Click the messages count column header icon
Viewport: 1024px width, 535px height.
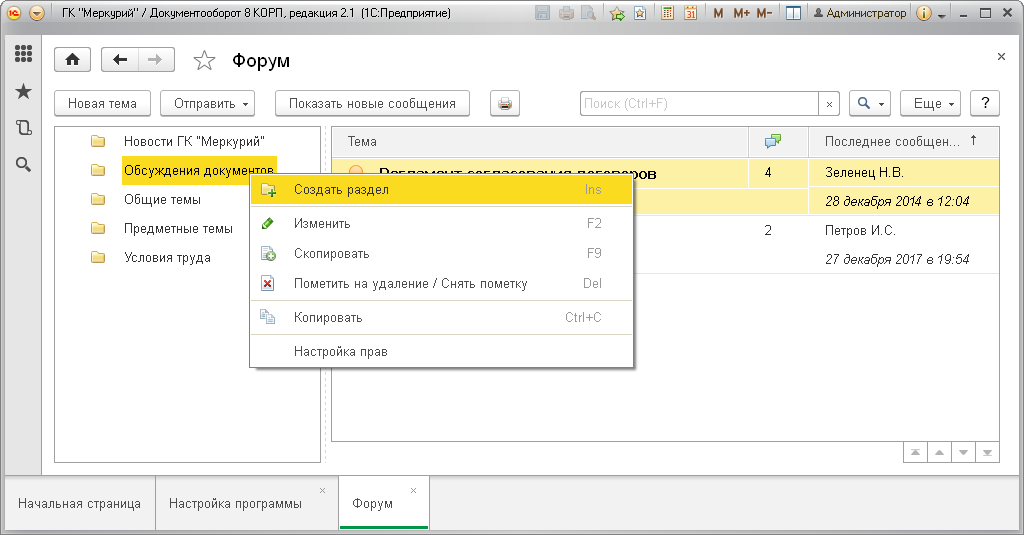pos(773,141)
